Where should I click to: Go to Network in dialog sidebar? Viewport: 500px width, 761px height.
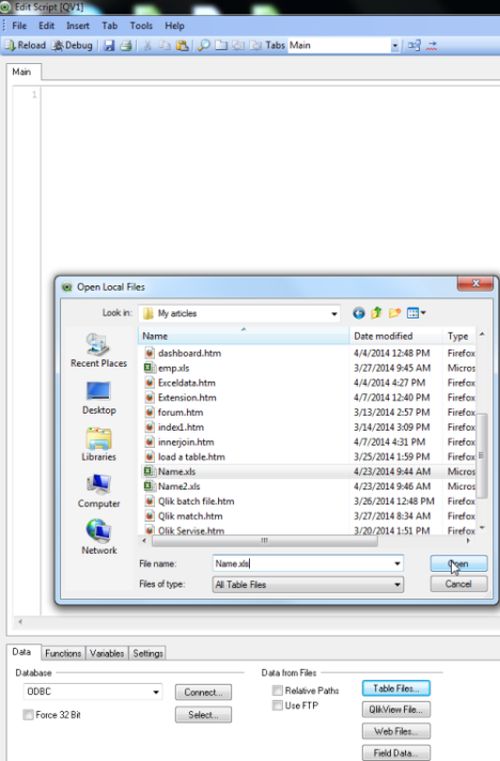coord(99,537)
